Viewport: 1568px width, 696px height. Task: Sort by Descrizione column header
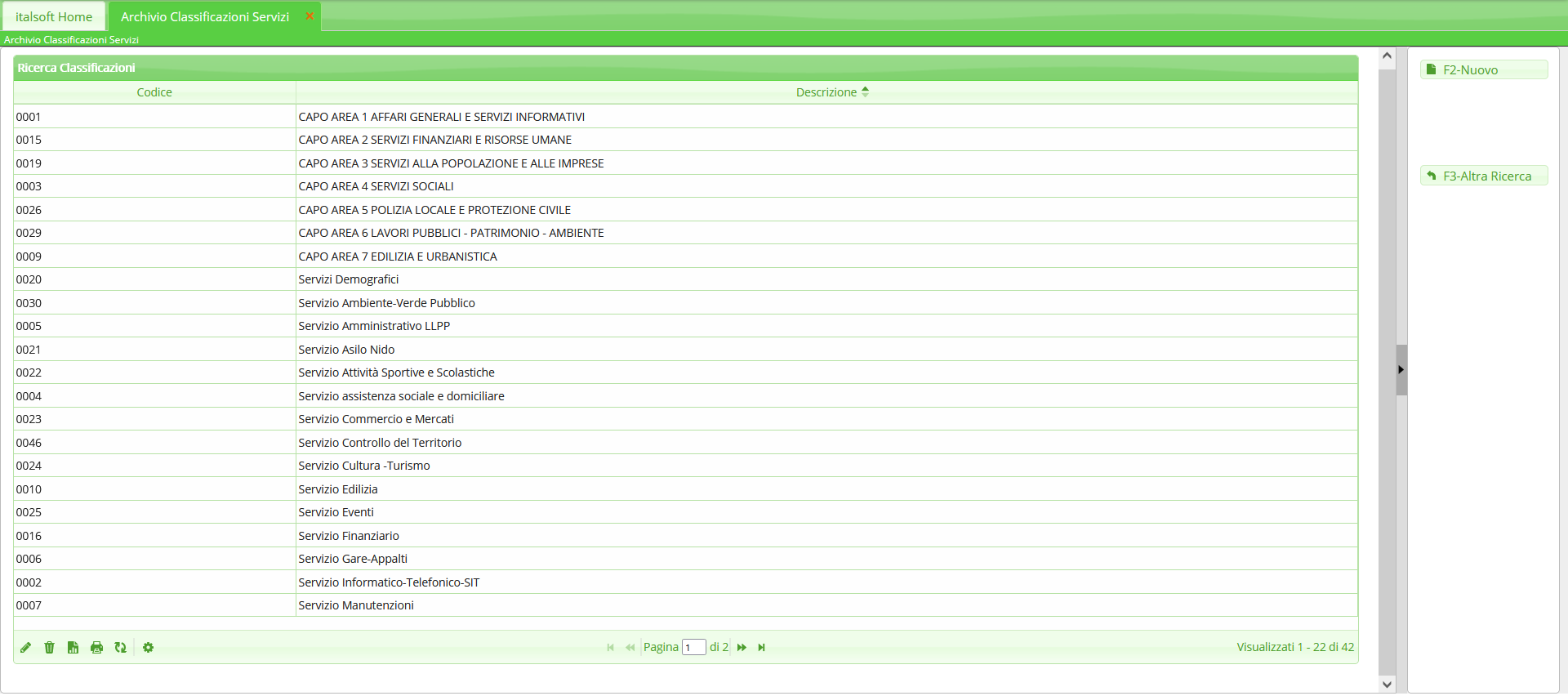point(826,92)
